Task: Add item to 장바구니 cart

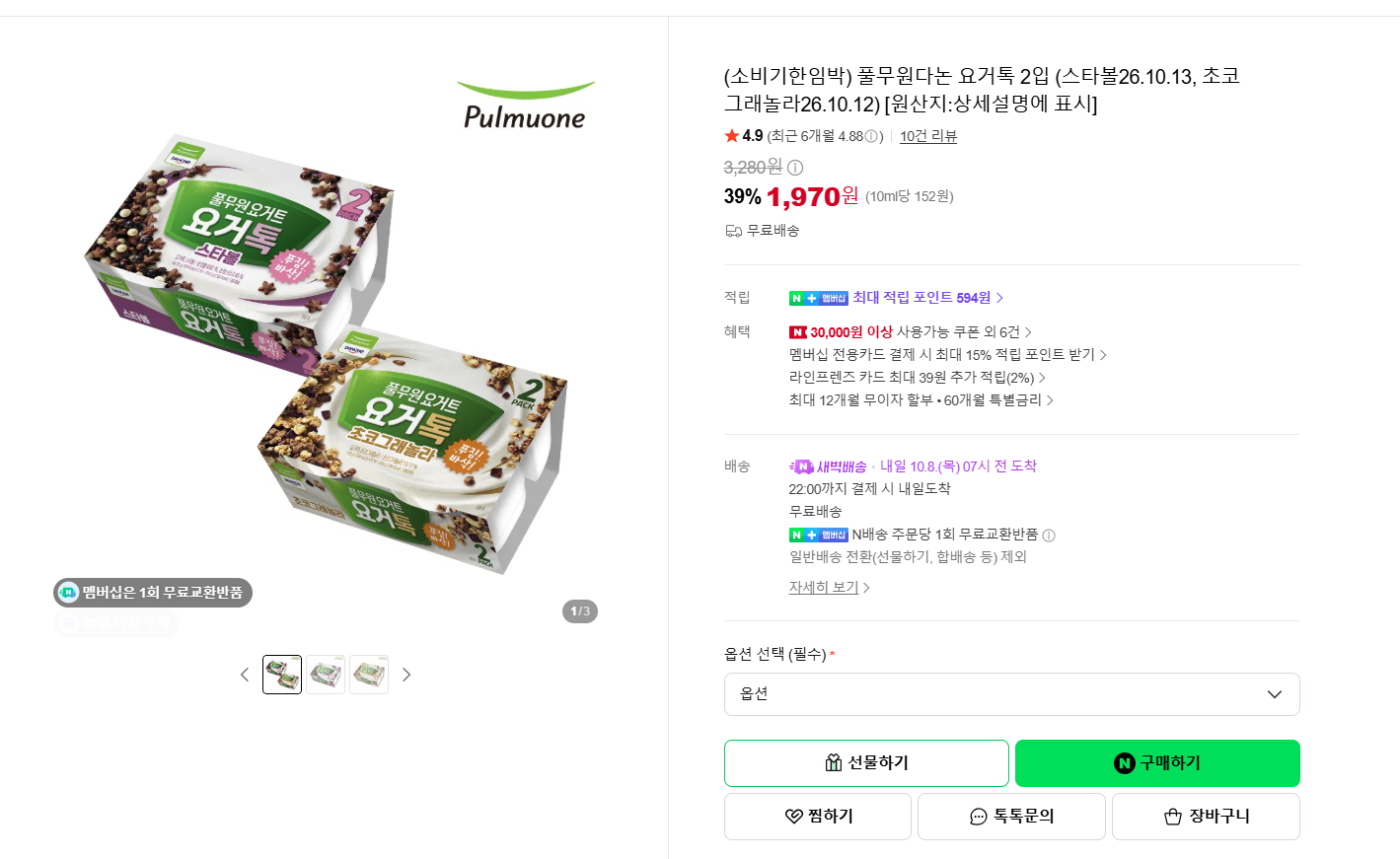Action: [x=1206, y=817]
